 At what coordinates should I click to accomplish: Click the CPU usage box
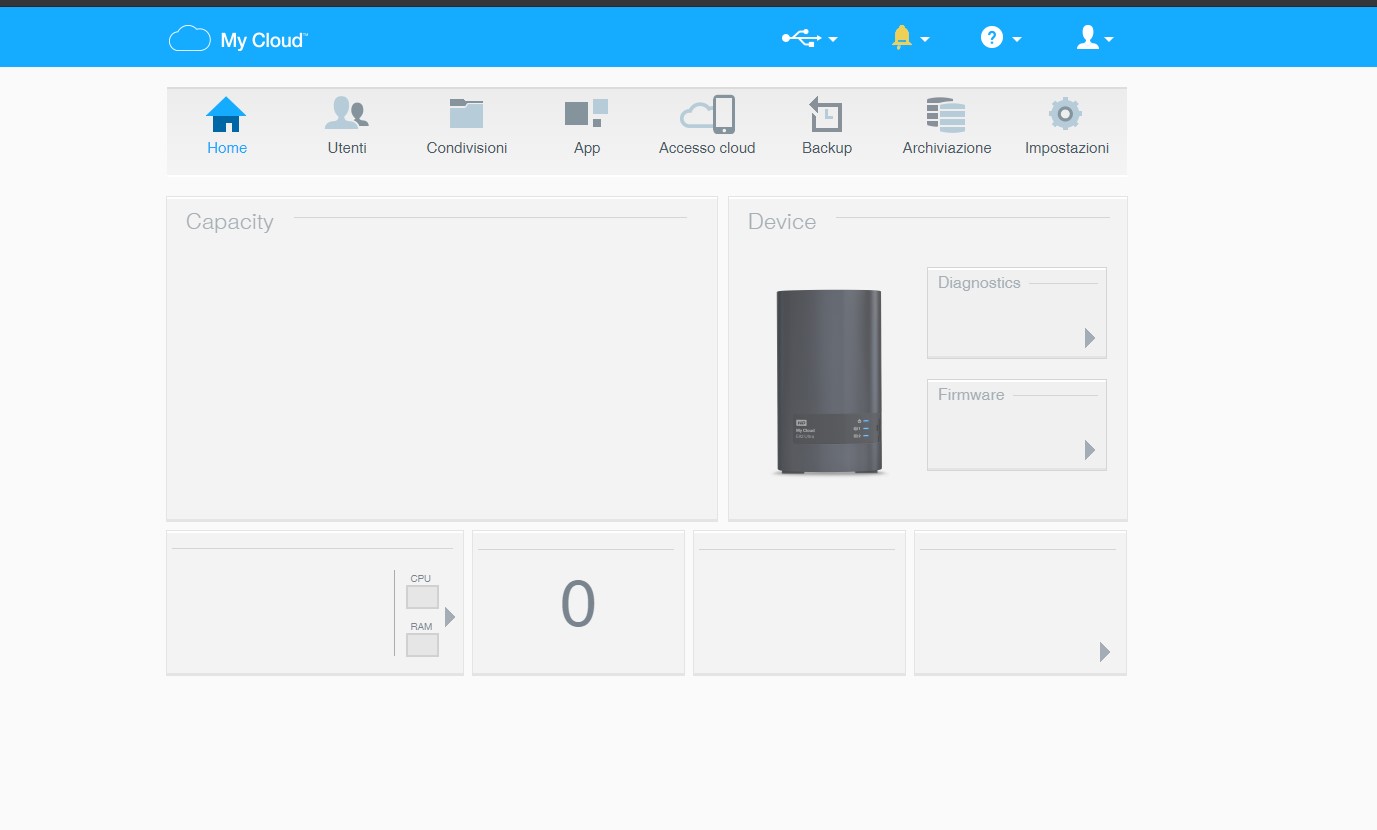[422, 597]
